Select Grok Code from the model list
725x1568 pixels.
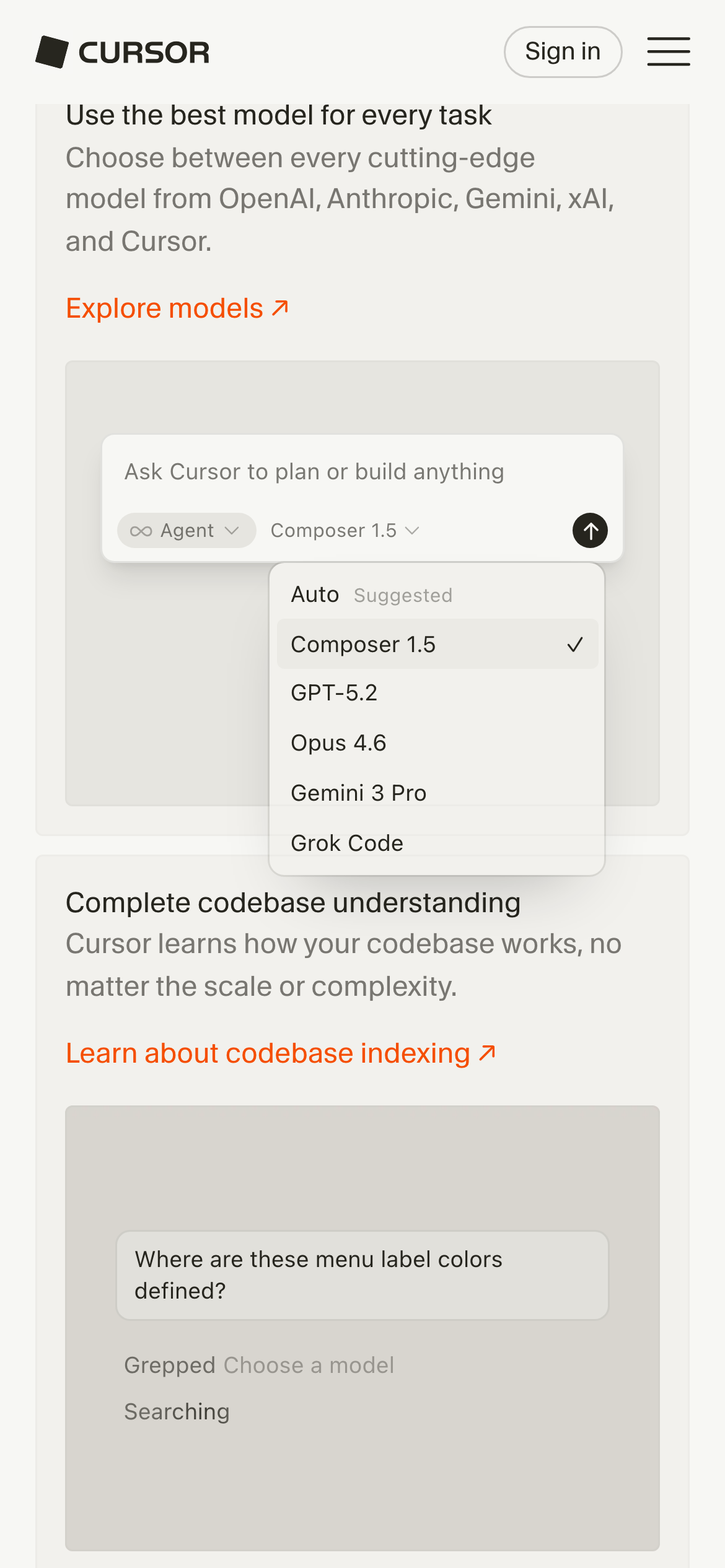click(x=347, y=843)
